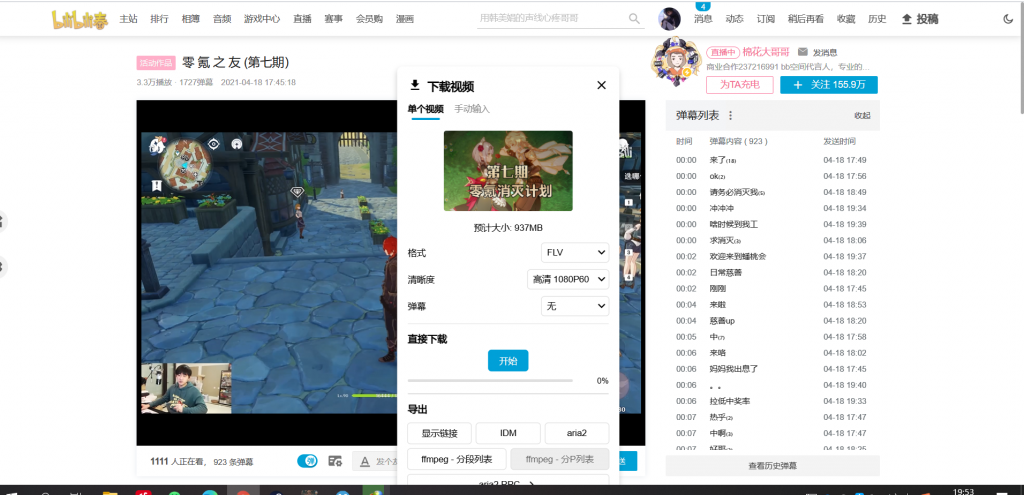Click the danmaku font style A icon
1024x495 pixels.
[x=365, y=461]
